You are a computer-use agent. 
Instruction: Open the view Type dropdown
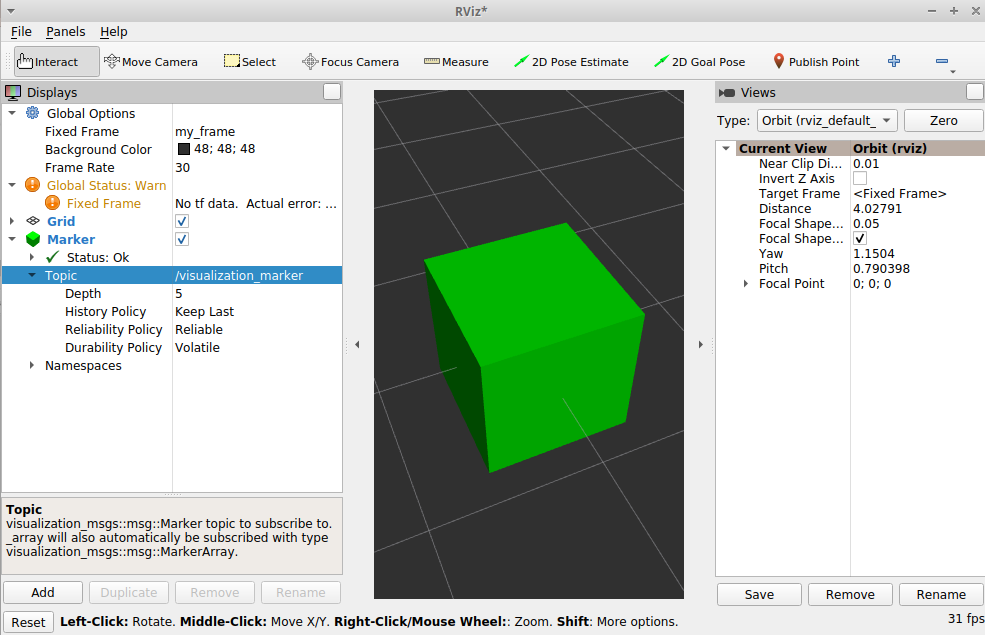pos(827,121)
